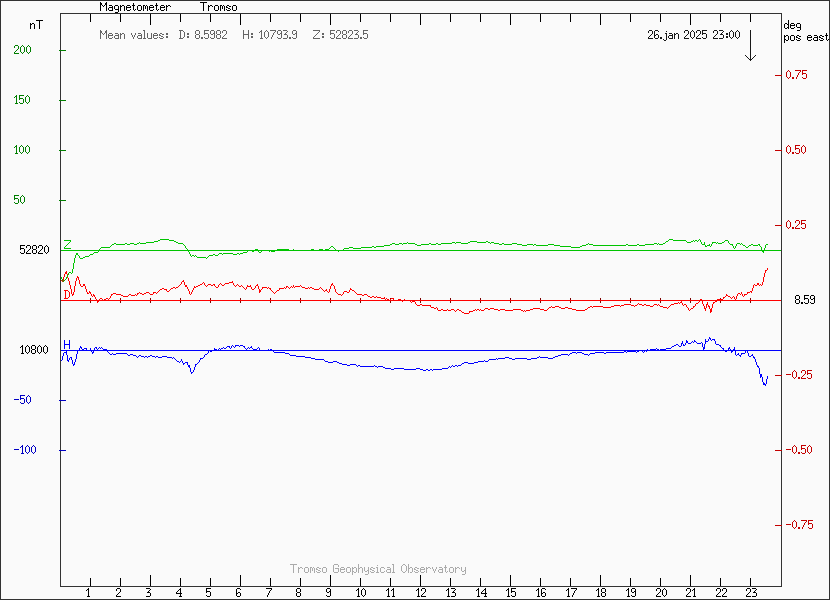The height and width of the screenshot is (600, 830).
Task: Click the red 8.59 declination baseline label
Action: 805,300
